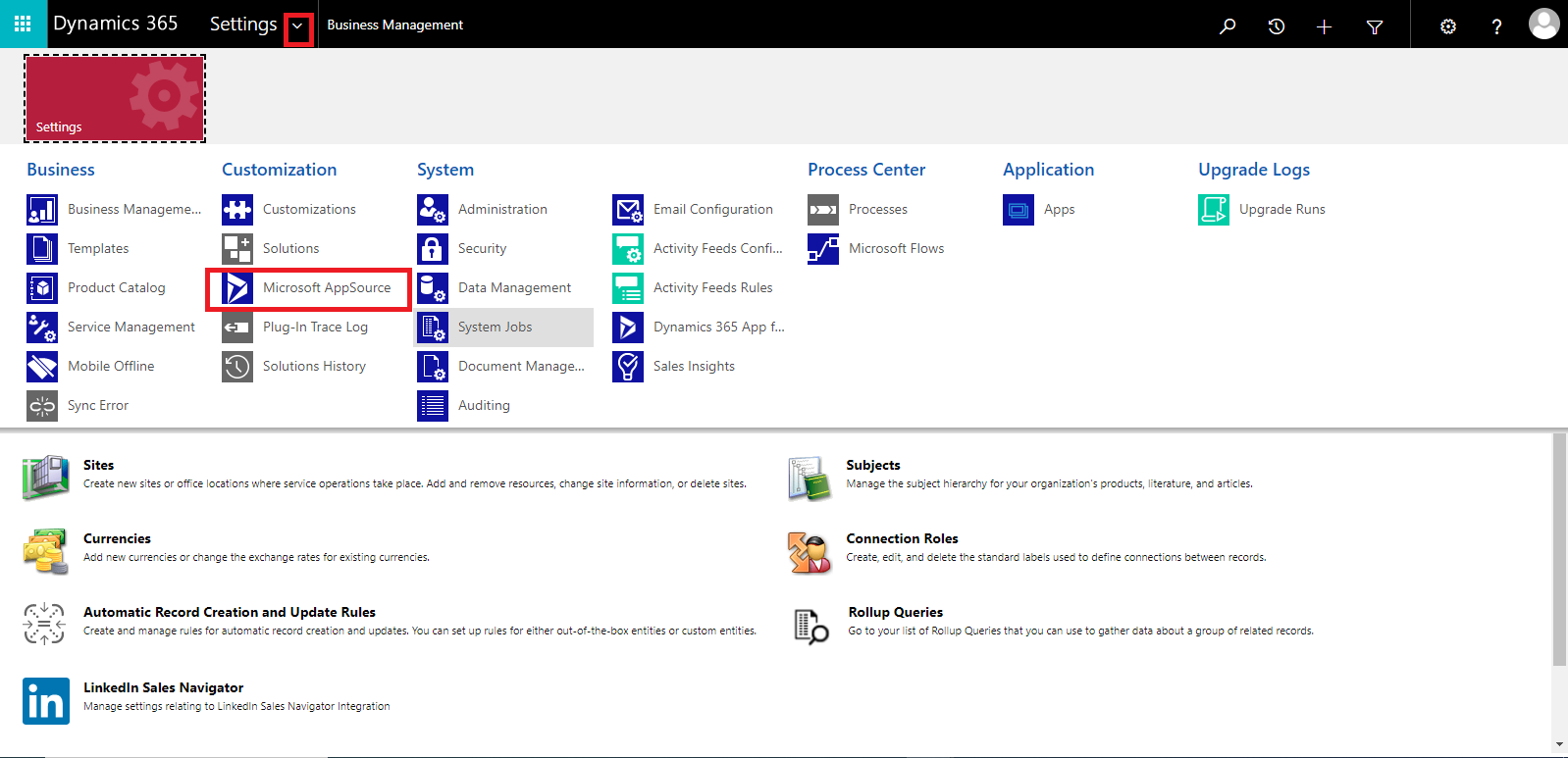The height and width of the screenshot is (758, 1568).
Task: Click the Upgrade Logs group heading
Action: tap(1254, 170)
